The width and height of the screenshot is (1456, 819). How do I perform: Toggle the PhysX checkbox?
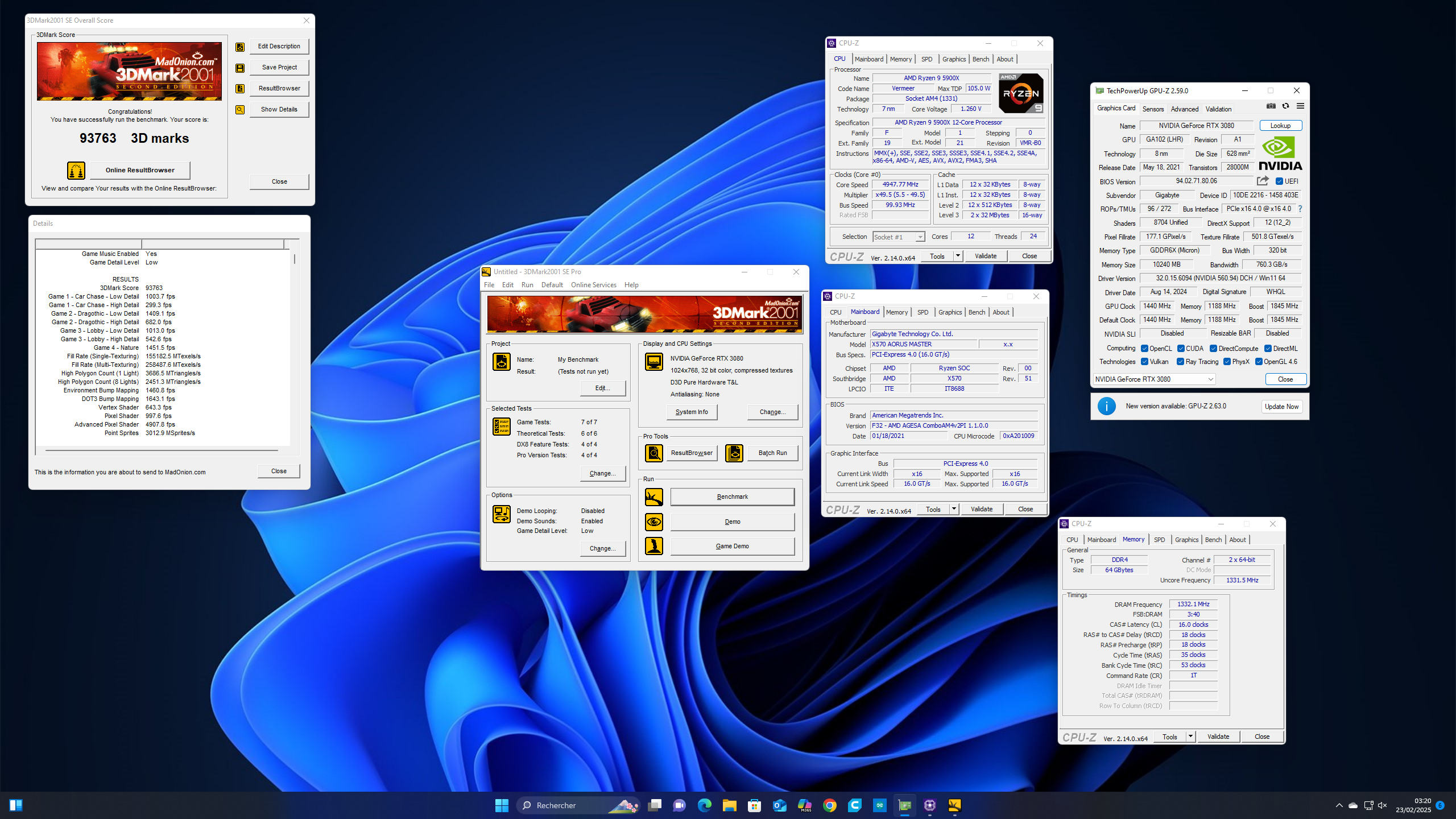point(1227,362)
